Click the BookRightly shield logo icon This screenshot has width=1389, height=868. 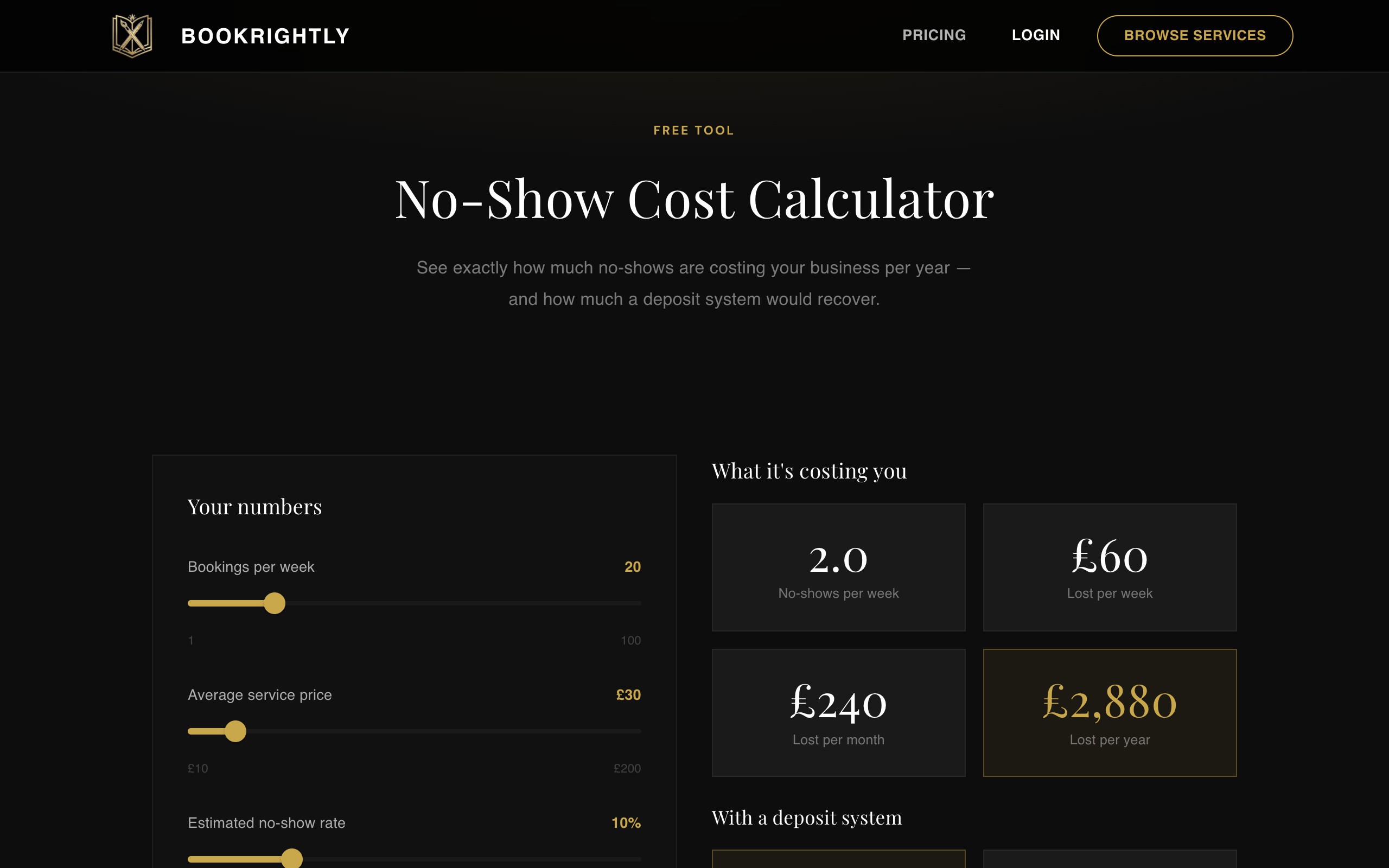click(x=132, y=36)
